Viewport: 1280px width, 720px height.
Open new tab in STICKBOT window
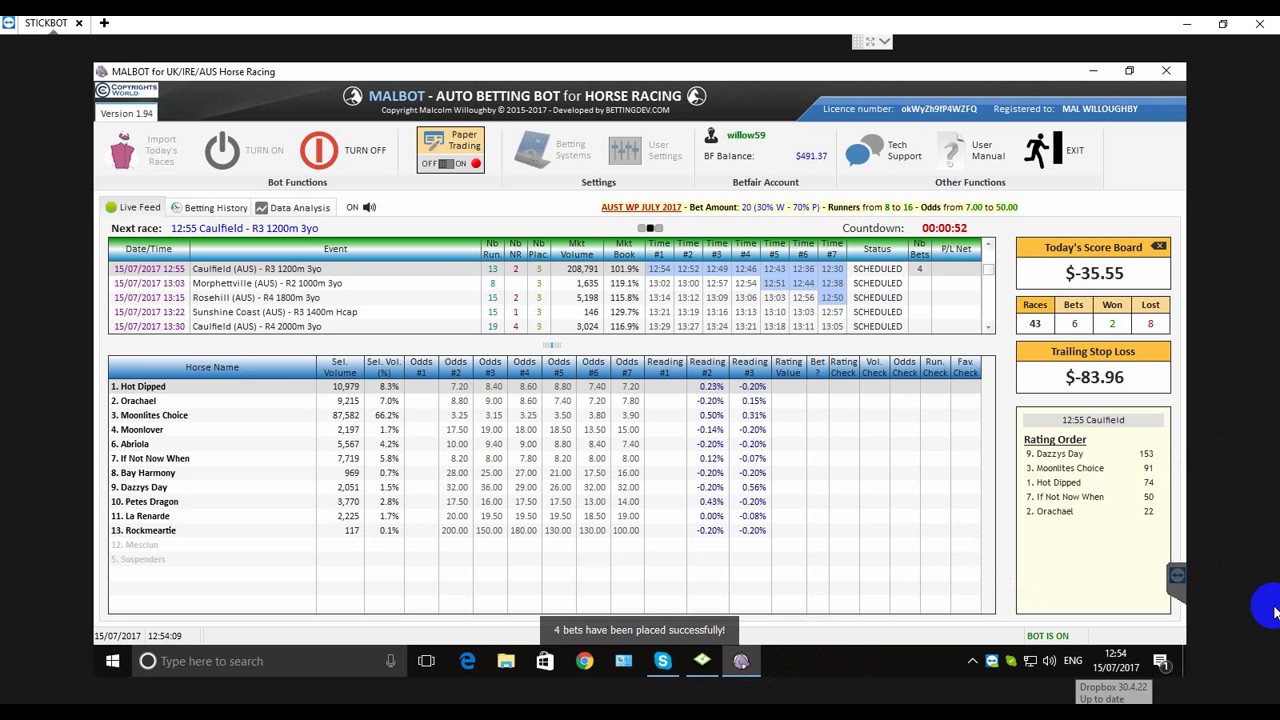[x=104, y=22]
